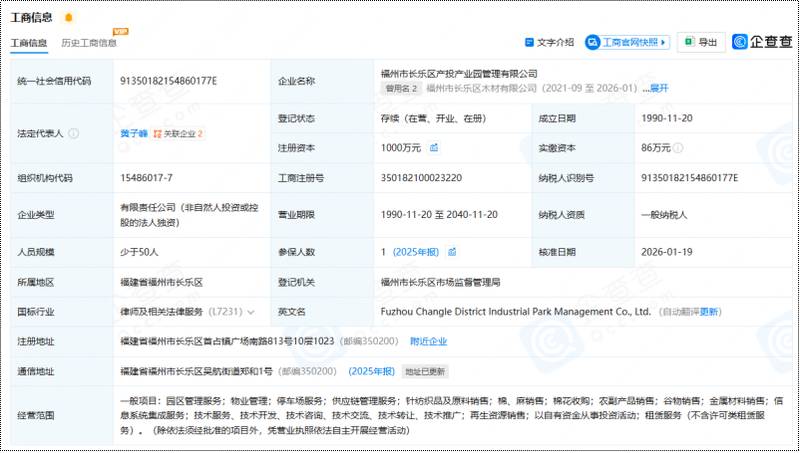Open 文字介绍 text introduction
The height and width of the screenshot is (453, 800).
[549, 42]
